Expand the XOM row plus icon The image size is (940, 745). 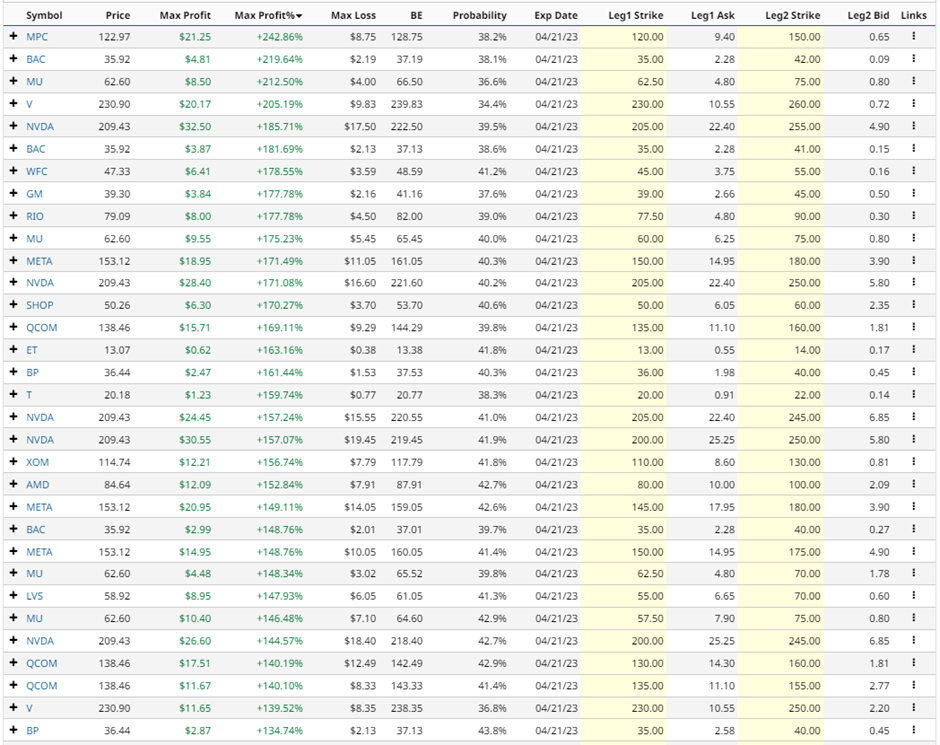tap(13, 462)
